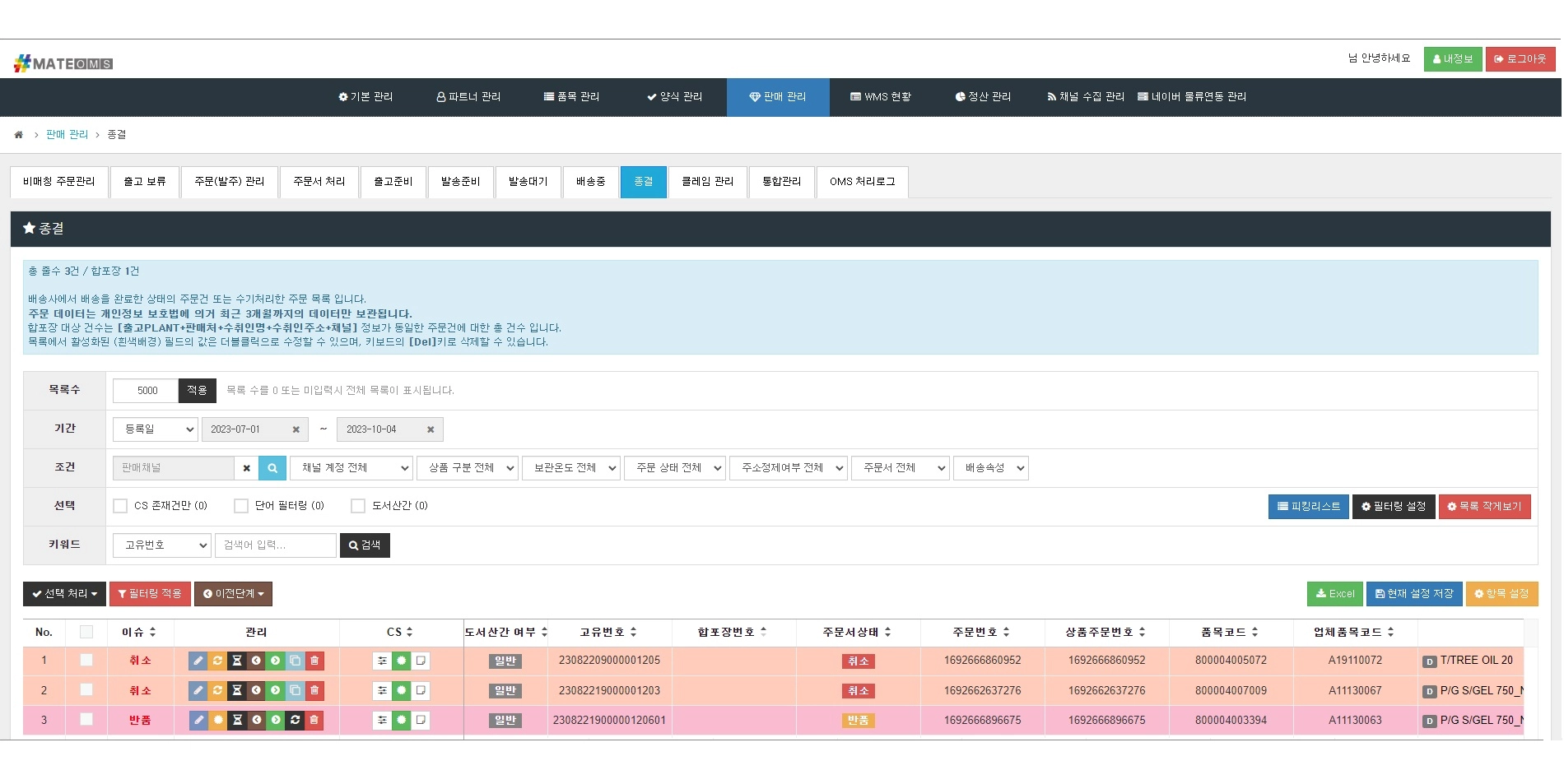Open the 상품 구분 전체 dropdown
Viewport: 1564px width, 784px height.
pos(468,468)
